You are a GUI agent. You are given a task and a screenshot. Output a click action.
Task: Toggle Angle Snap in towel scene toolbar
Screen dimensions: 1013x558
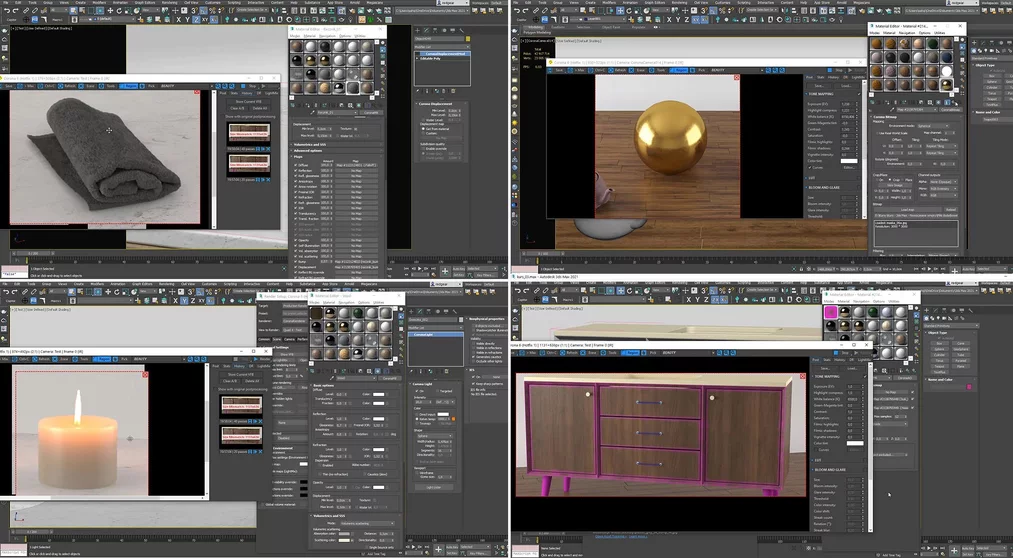[x=202, y=11]
